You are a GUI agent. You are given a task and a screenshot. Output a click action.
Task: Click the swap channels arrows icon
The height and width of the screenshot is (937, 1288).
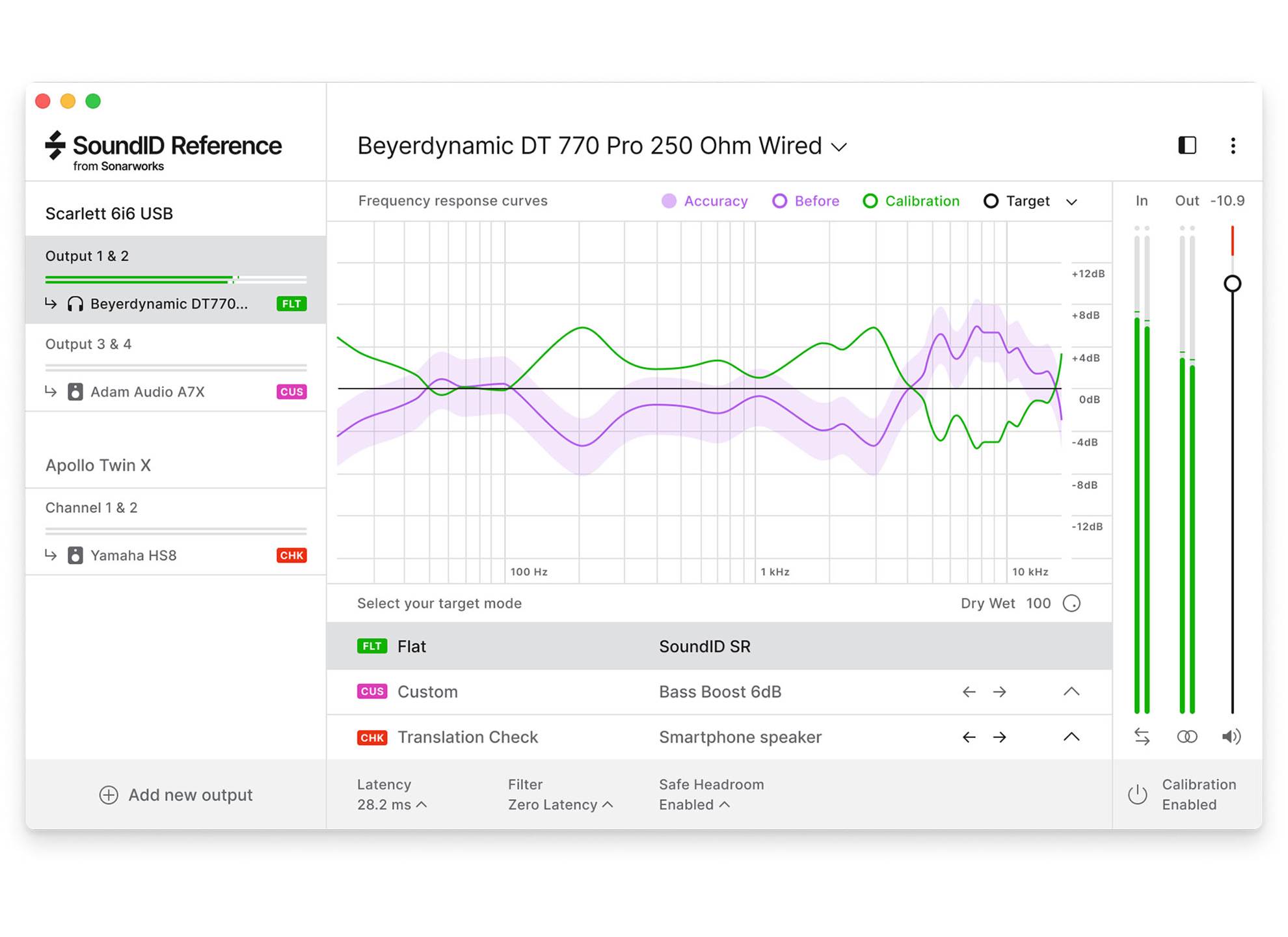[1142, 737]
